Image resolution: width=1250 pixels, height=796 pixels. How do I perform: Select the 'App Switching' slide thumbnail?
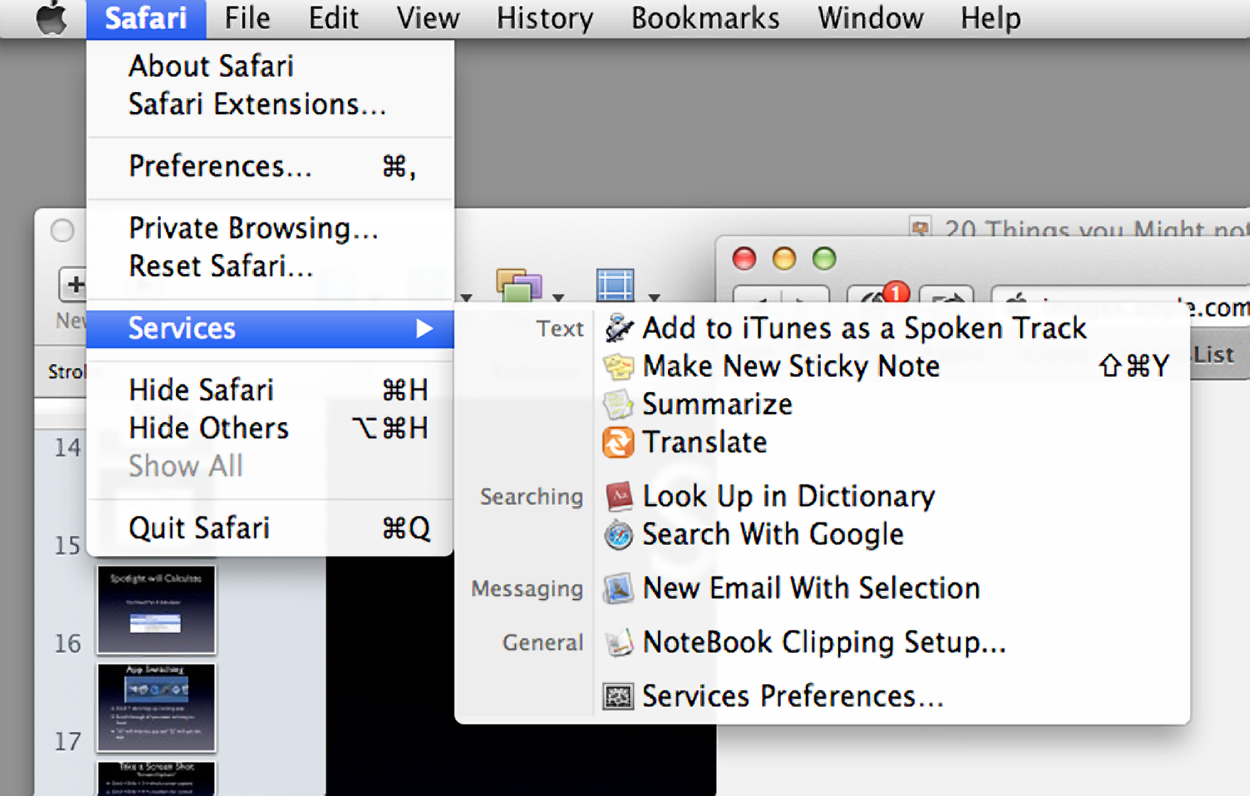coord(156,707)
